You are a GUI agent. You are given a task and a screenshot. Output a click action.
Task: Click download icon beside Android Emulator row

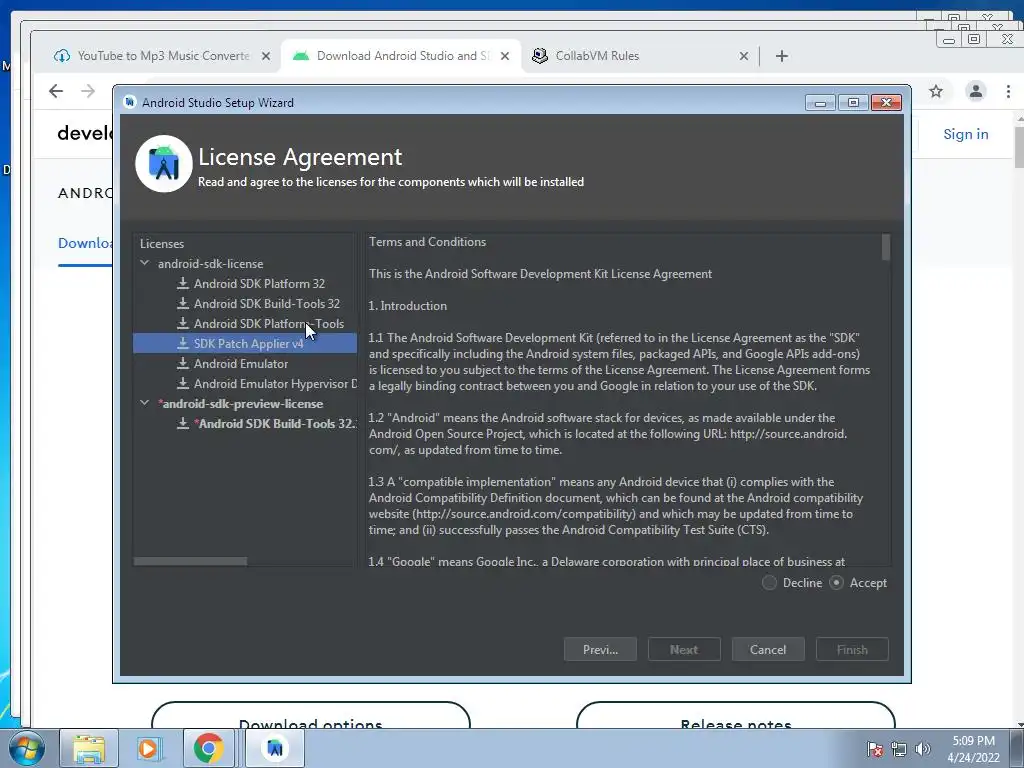[x=183, y=364]
